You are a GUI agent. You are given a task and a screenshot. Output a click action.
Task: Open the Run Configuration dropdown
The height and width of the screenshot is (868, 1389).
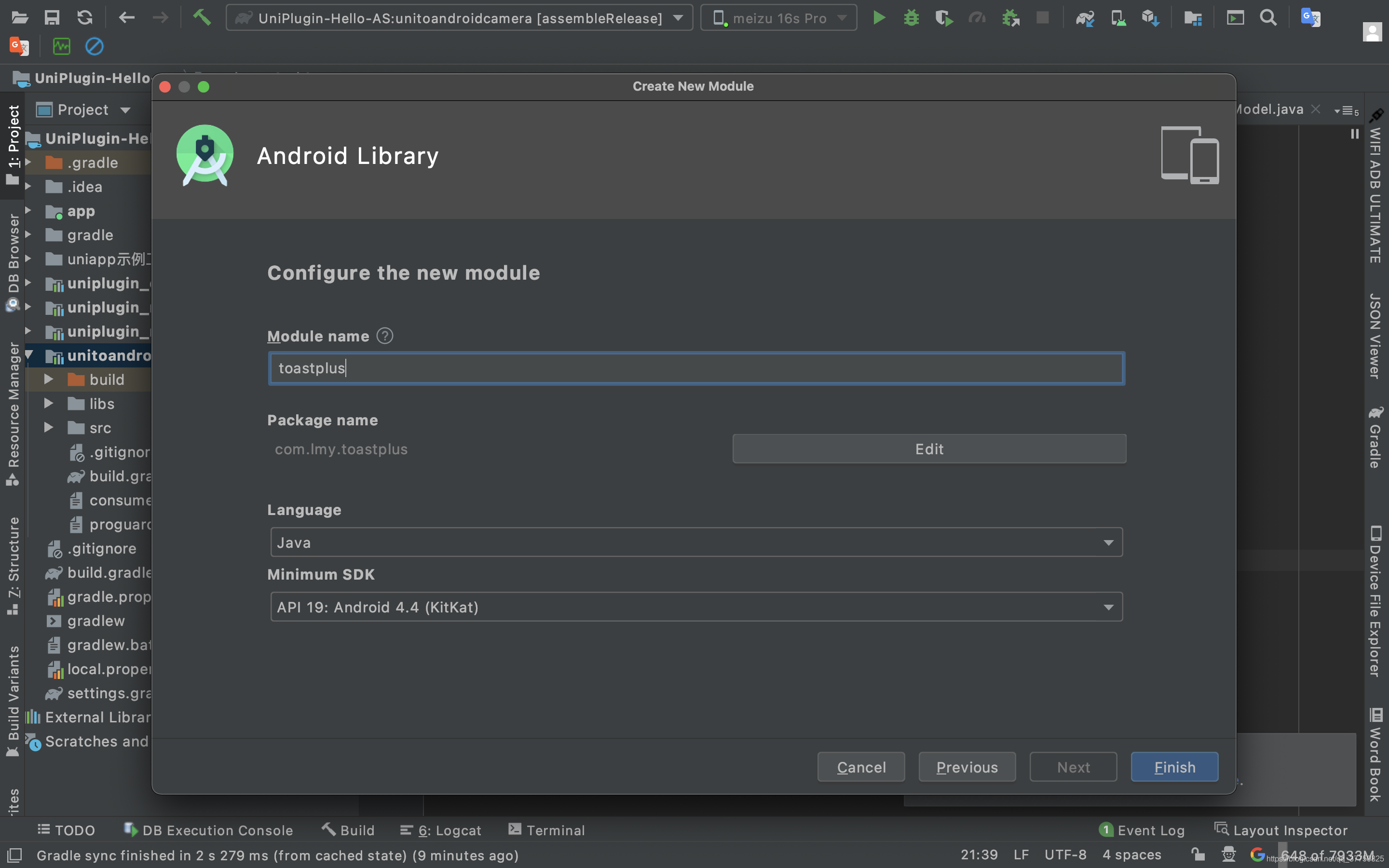459,18
